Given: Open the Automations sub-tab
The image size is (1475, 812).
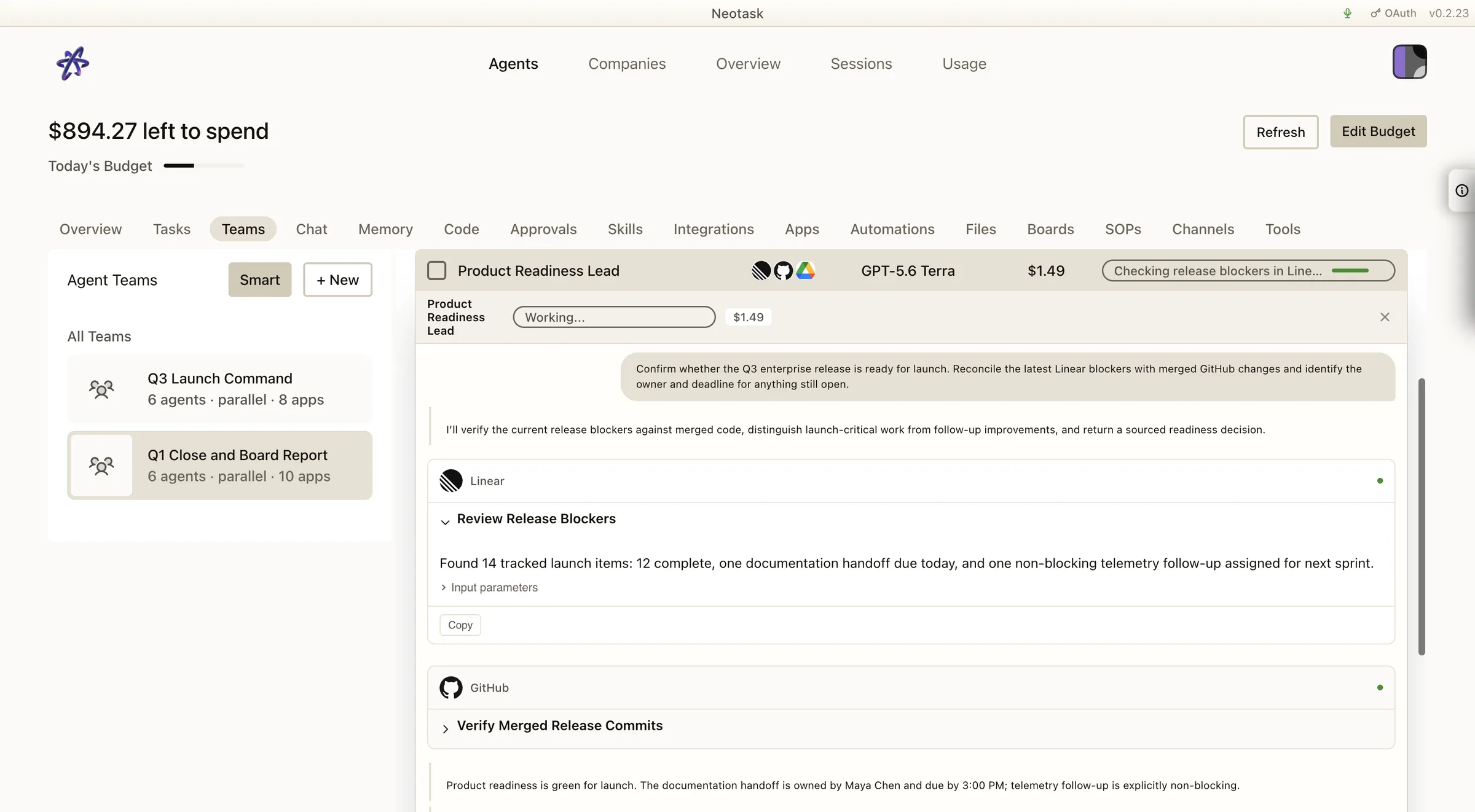Looking at the screenshot, I should tap(892, 229).
